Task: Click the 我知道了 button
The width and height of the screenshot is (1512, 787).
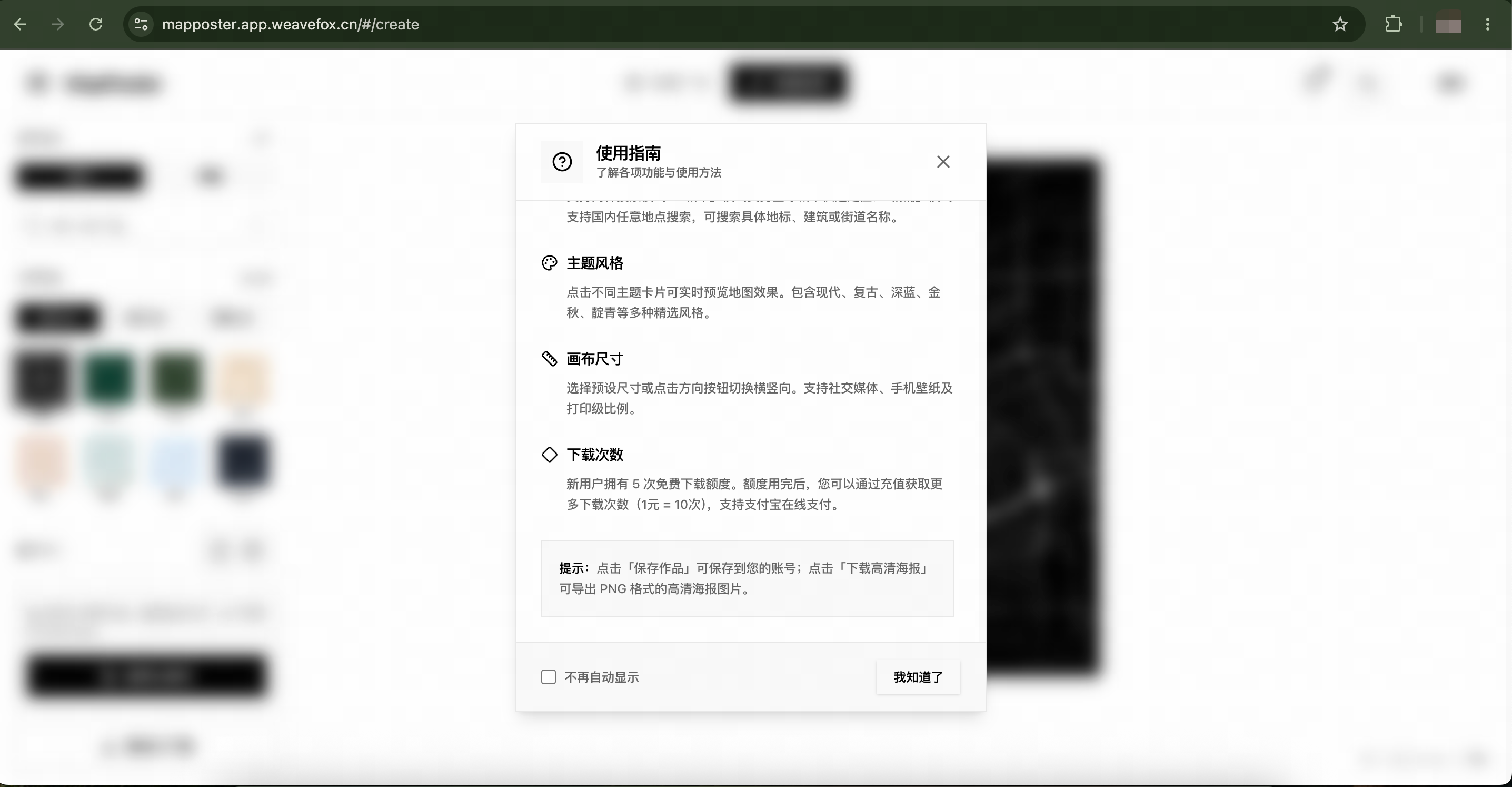Action: pyautogui.click(x=918, y=677)
